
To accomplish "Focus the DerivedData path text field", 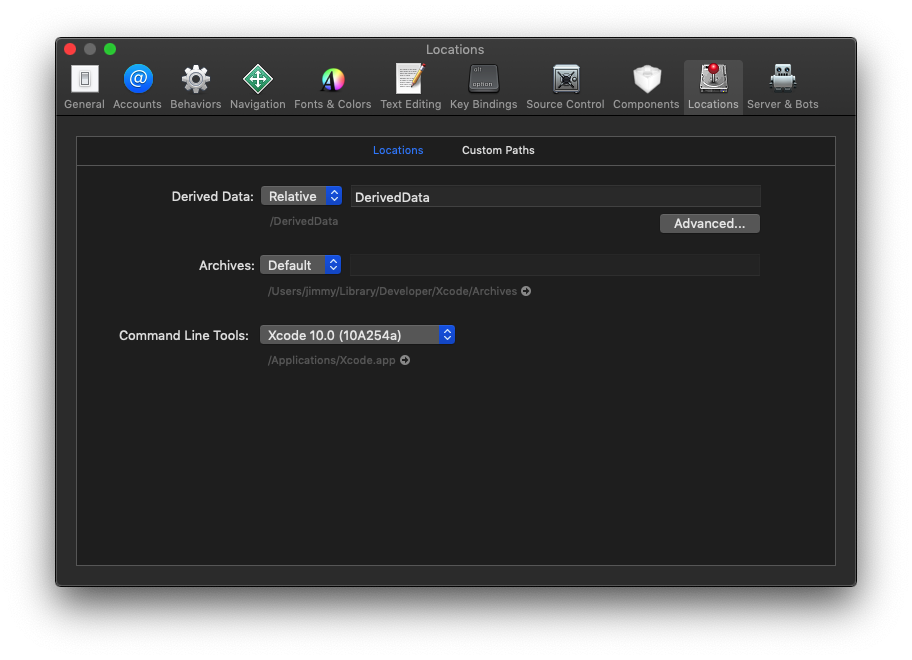I will (x=555, y=197).
